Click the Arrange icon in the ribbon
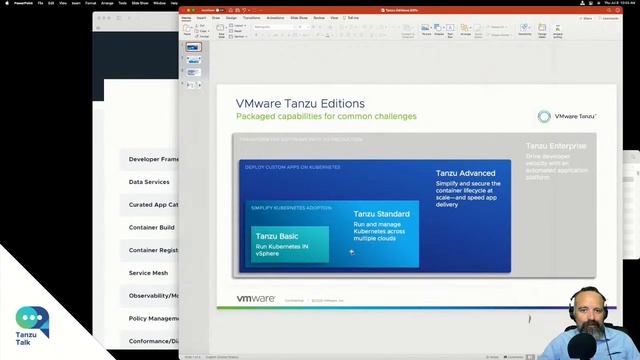Image resolution: width=640 pixels, height=360 pixels. coord(465,29)
